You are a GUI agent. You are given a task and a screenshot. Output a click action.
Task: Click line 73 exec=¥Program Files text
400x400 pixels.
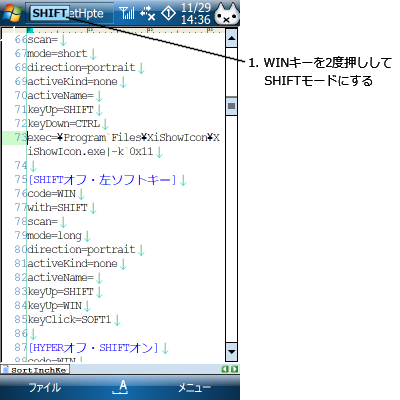[123, 137]
